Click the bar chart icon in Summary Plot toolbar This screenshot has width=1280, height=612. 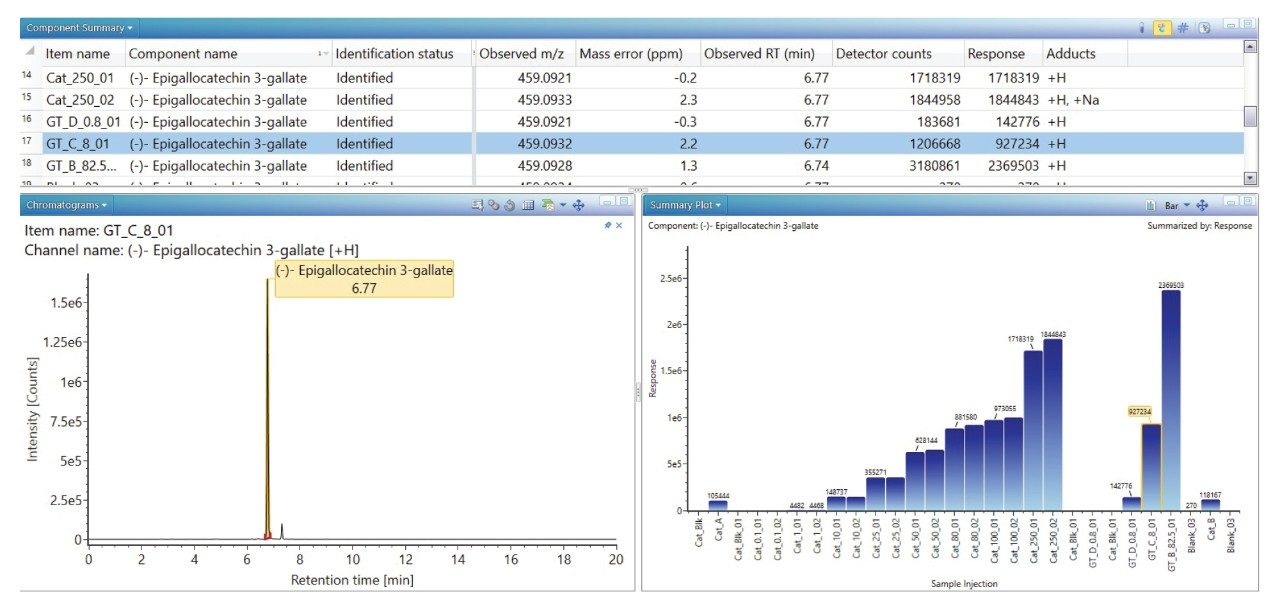1151,205
